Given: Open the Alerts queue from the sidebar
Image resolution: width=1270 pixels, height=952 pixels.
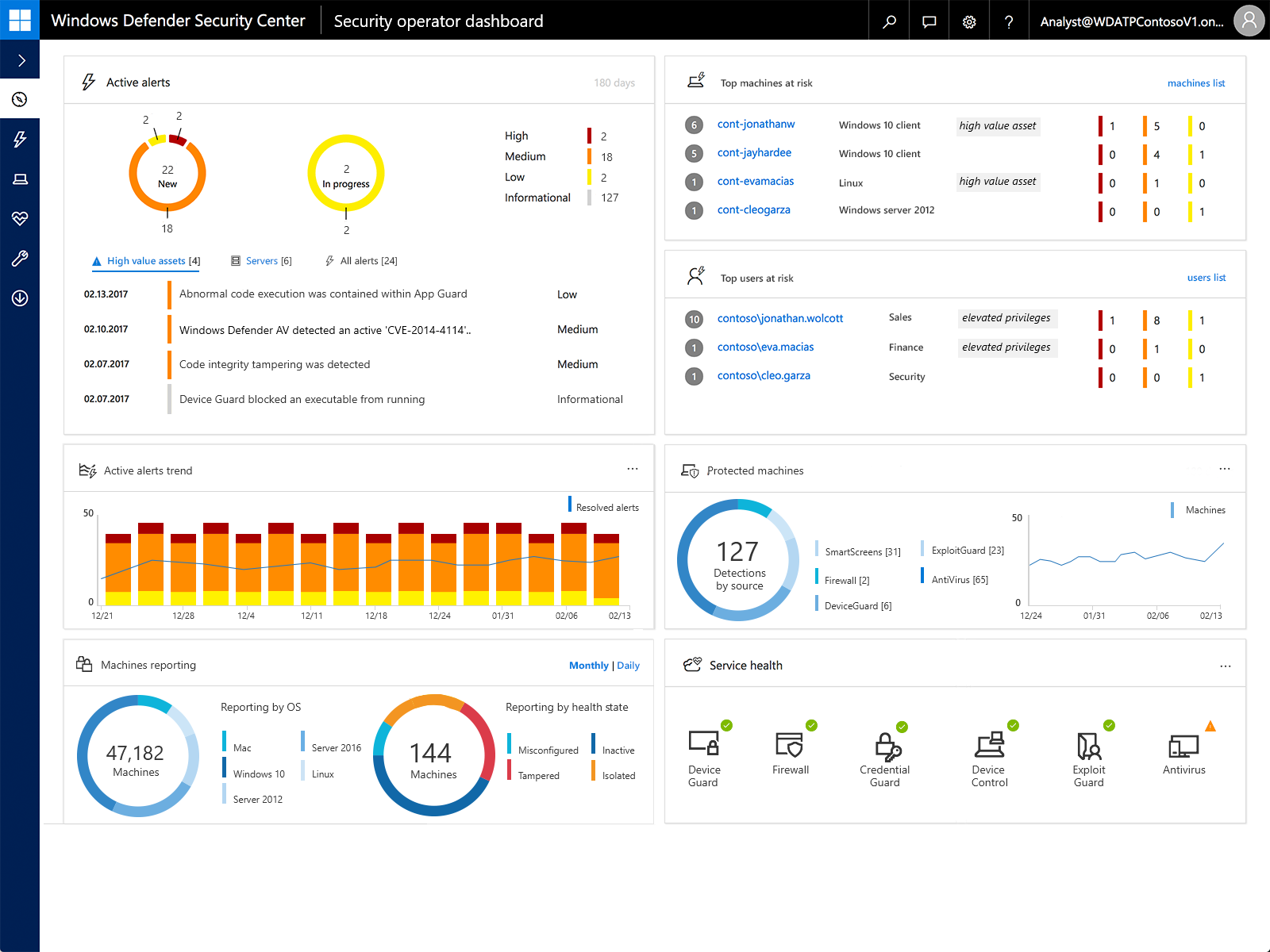Looking at the screenshot, I should 20,140.
